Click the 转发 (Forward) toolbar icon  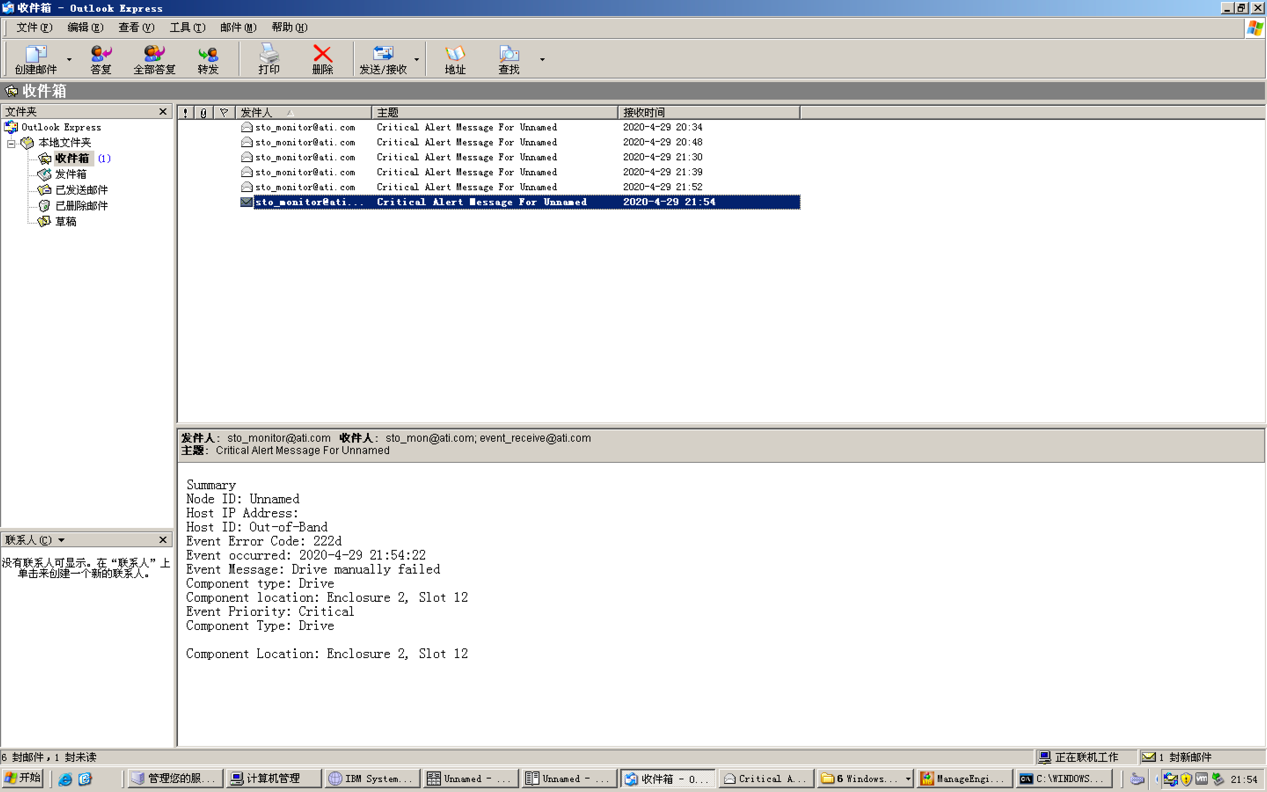click(x=208, y=59)
